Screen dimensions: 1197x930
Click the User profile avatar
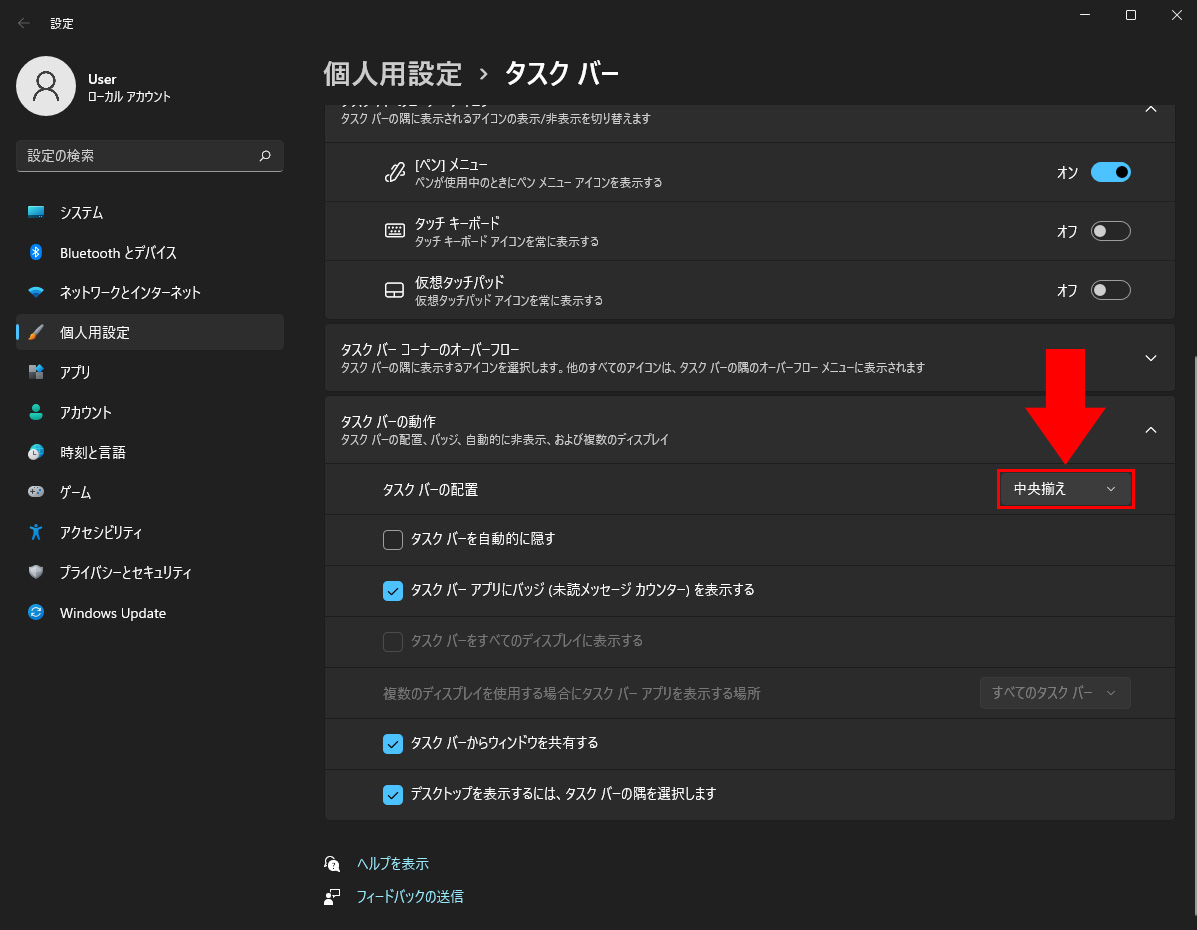pyautogui.click(x=46, y=86)
